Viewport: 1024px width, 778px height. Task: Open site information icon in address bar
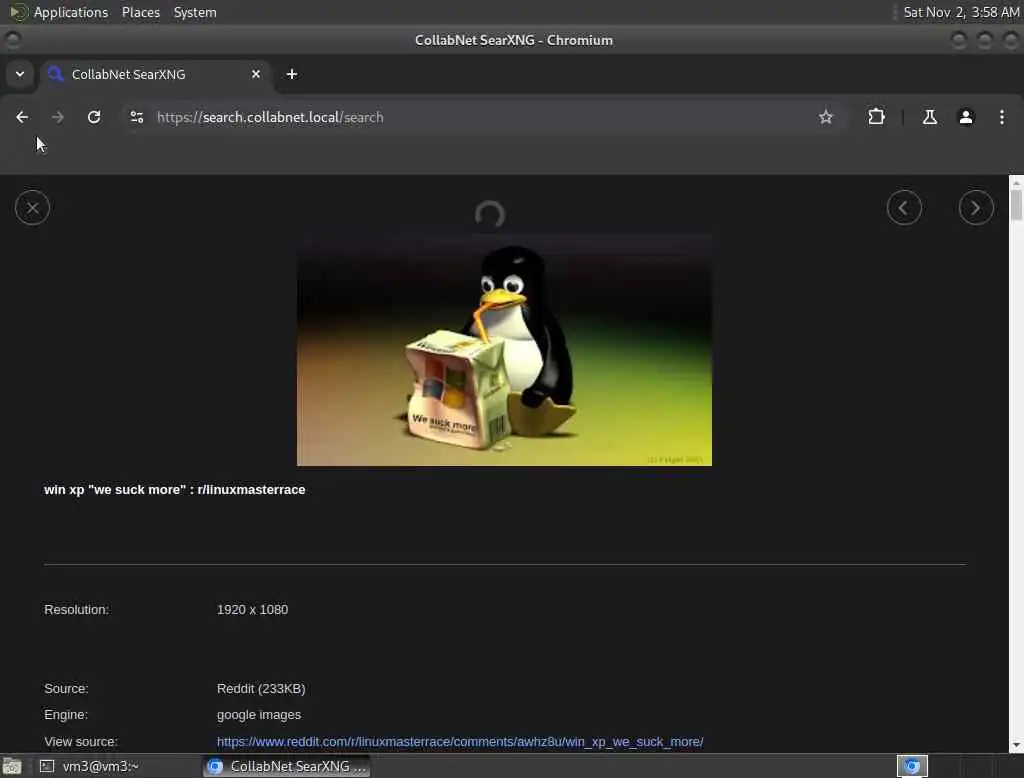136,117
